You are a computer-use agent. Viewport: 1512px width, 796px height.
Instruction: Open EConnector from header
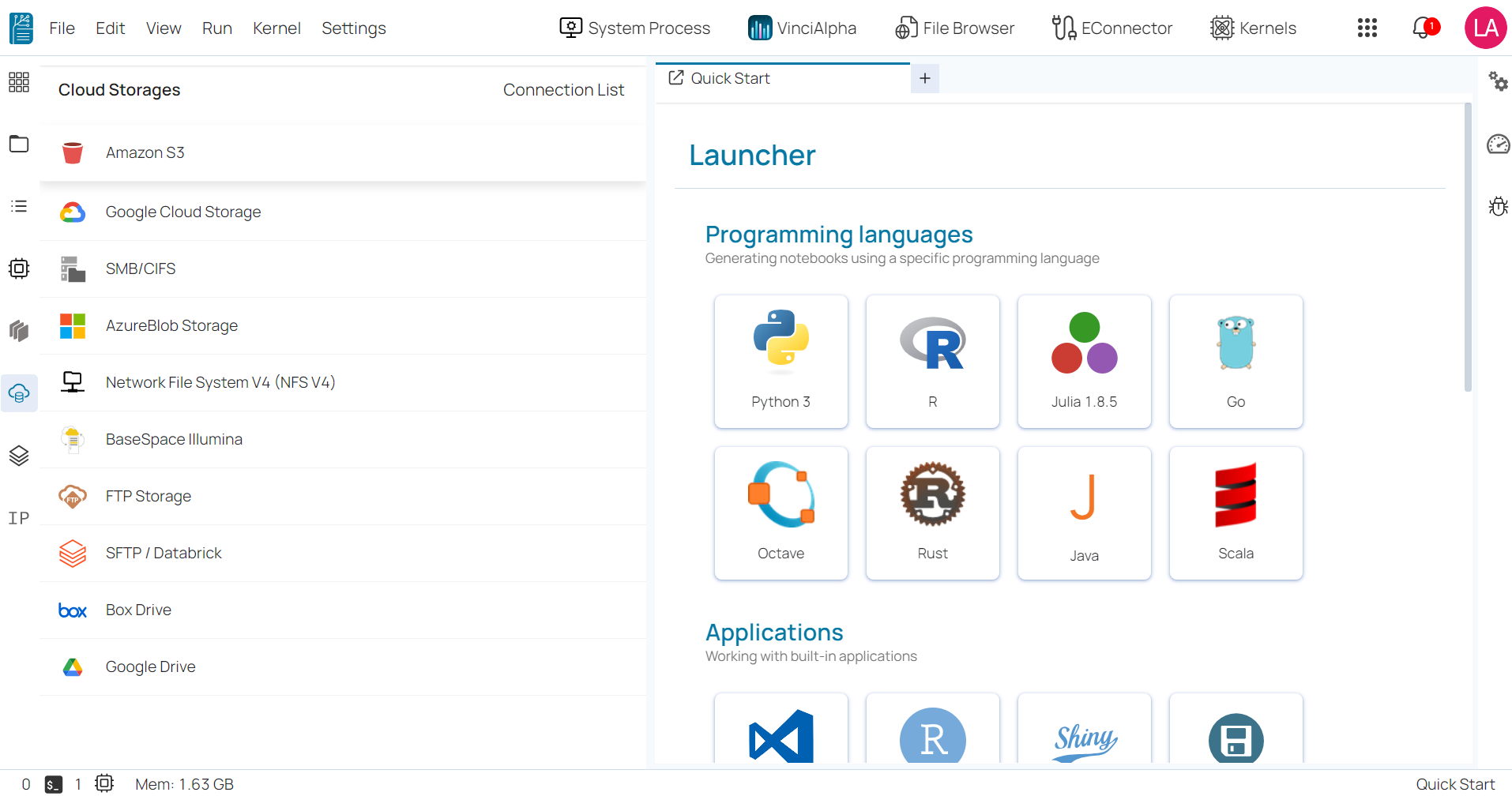(1112, 28)
